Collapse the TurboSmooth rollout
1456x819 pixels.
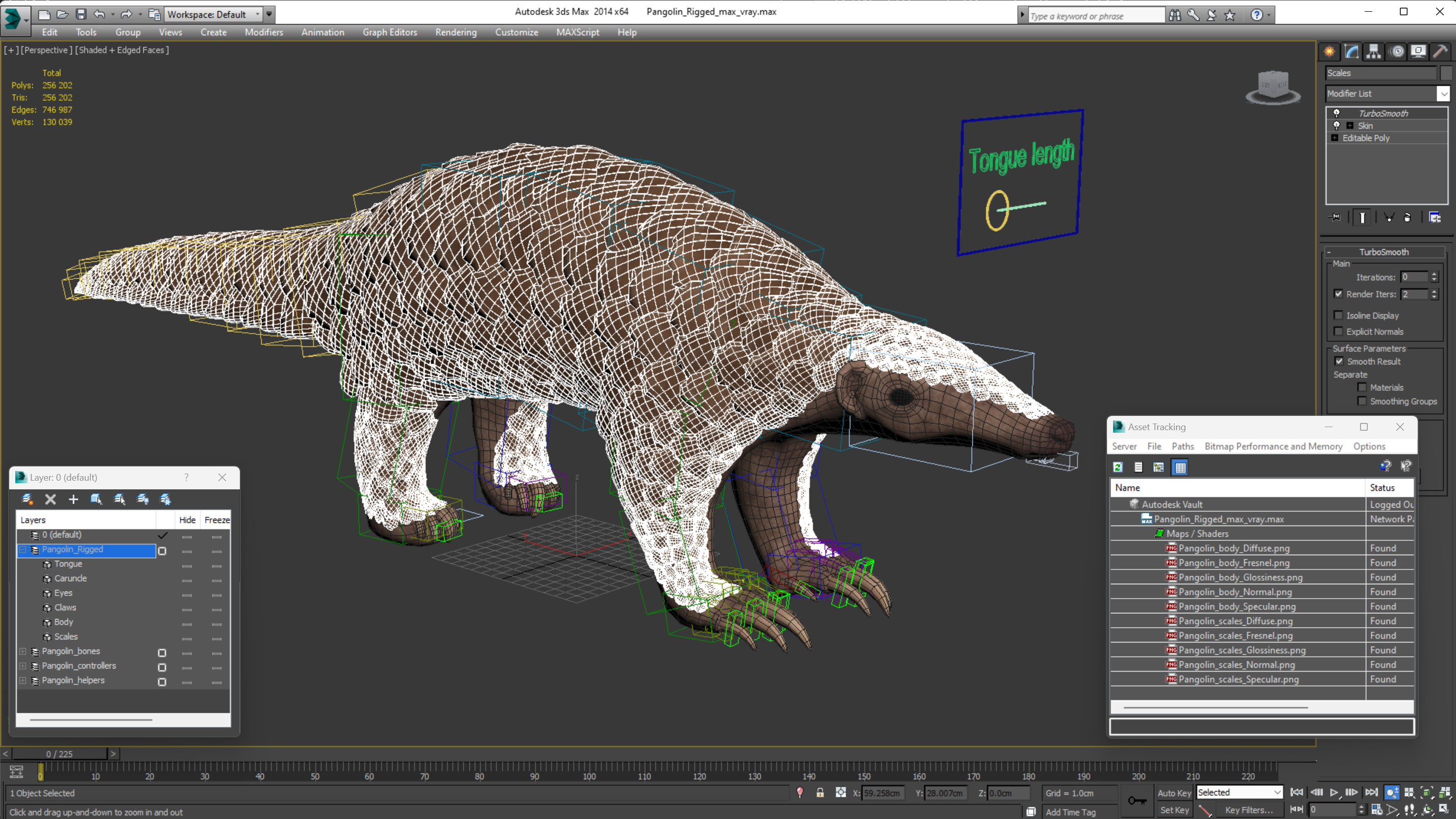click(1384, 252)
